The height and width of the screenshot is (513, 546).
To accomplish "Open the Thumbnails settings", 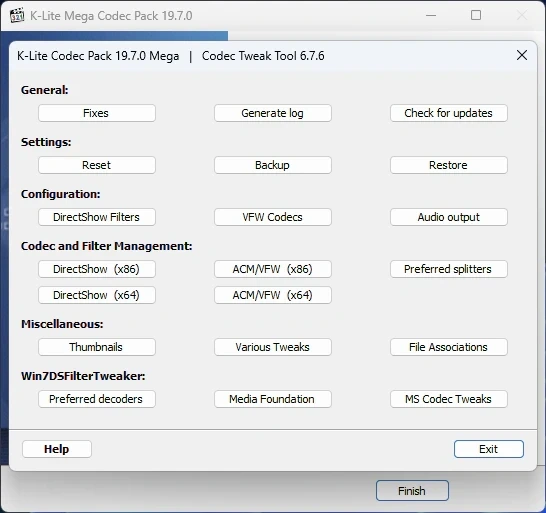I will (x=97, y=347).
